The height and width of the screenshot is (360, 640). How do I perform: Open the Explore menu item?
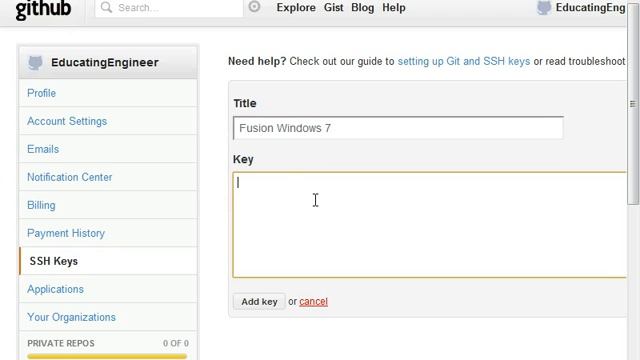tap(296, 8)
